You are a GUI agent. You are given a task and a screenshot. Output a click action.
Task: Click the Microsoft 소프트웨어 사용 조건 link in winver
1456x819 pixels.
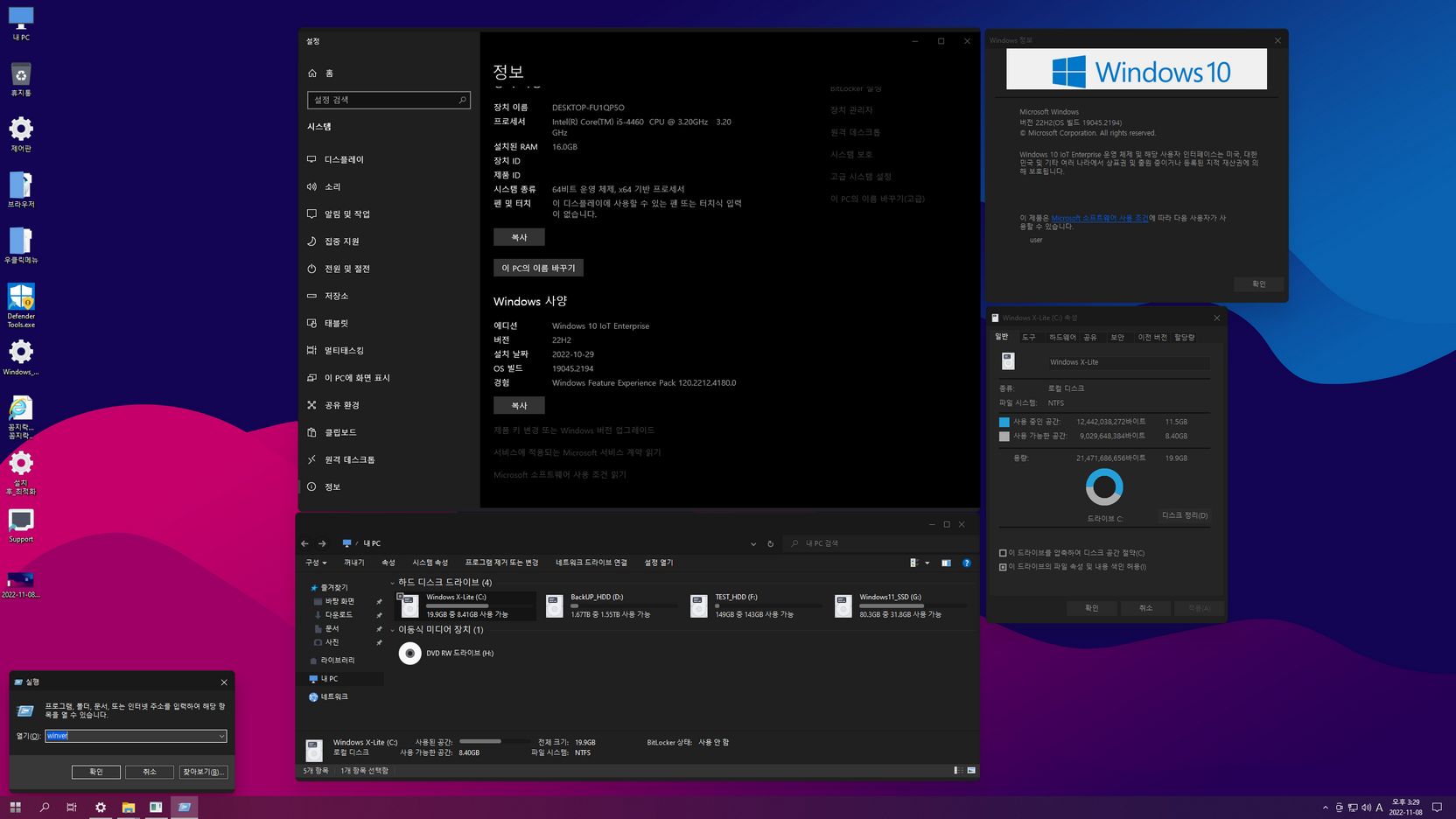(1099, 218)
